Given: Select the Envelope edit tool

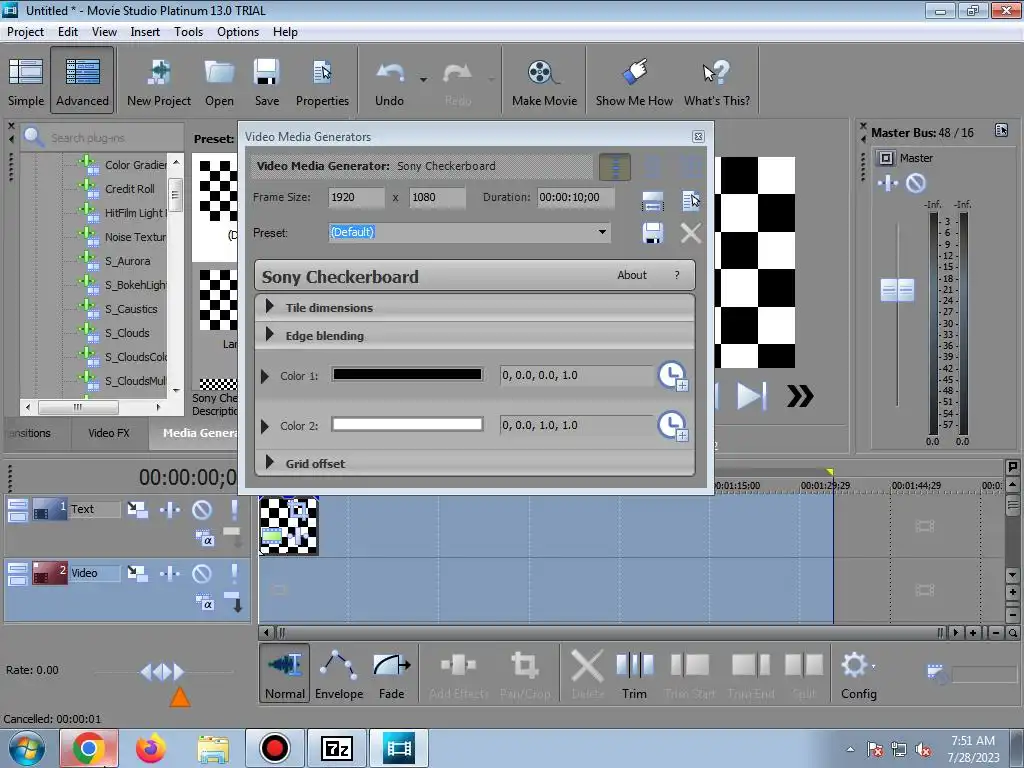Looking at the screenshot, I should click(339, 674).
